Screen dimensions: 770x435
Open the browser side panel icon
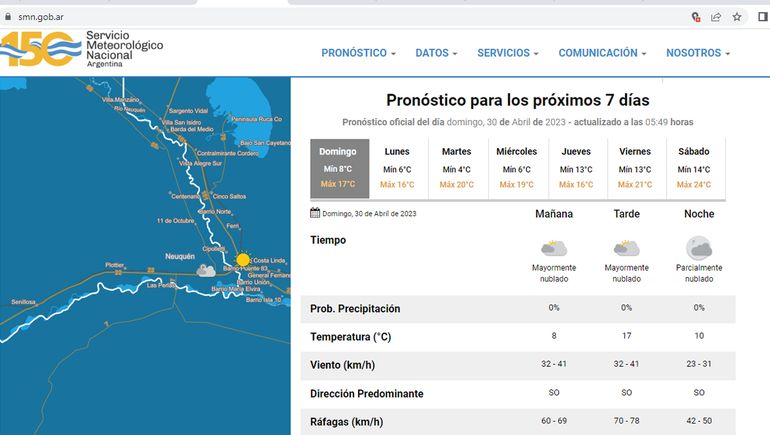(762, 16)
